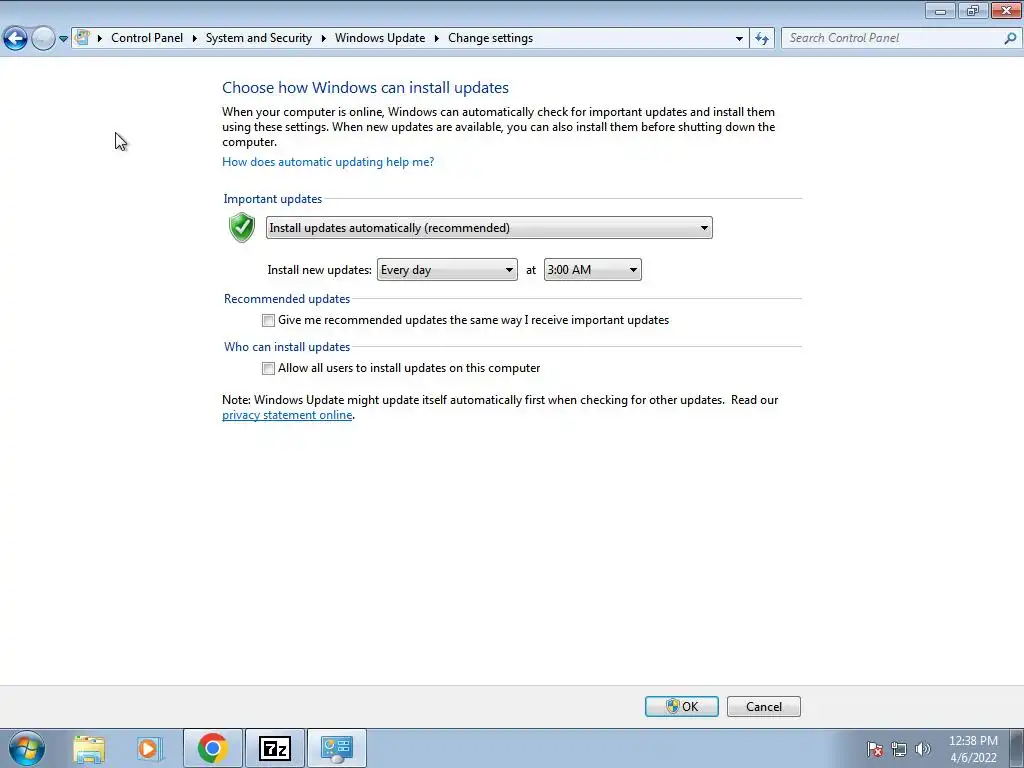Enable 'Give me recommended updates' checkbox
Image resolution: width=1024 pixels, height=768 pixels.
pos(268,321)
